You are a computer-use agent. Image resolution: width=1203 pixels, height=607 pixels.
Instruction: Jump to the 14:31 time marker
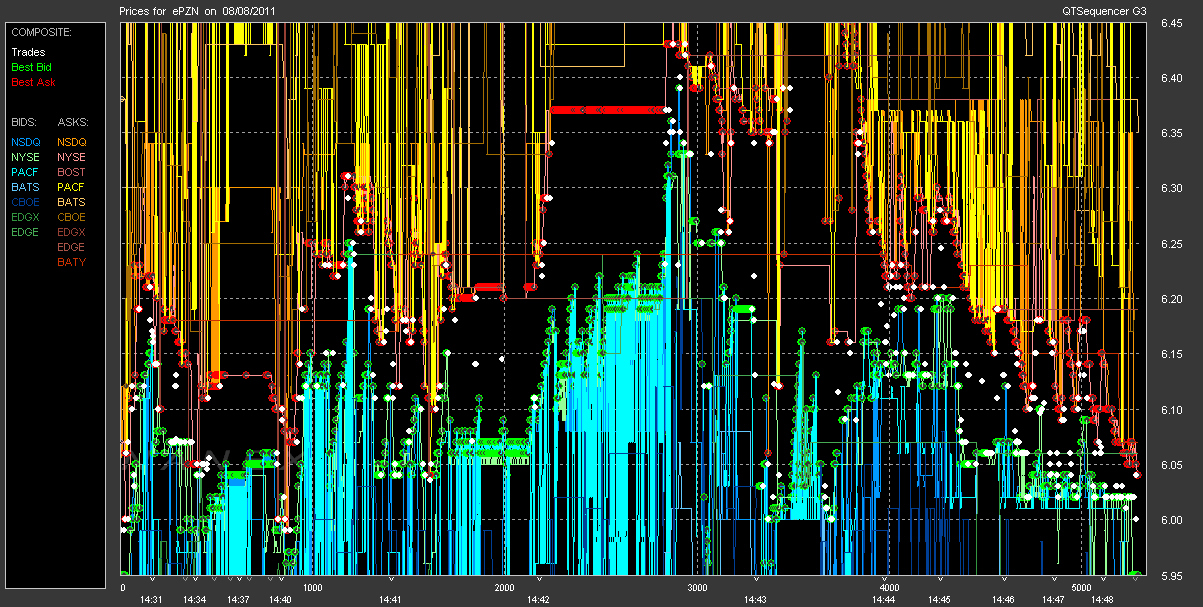151,600
